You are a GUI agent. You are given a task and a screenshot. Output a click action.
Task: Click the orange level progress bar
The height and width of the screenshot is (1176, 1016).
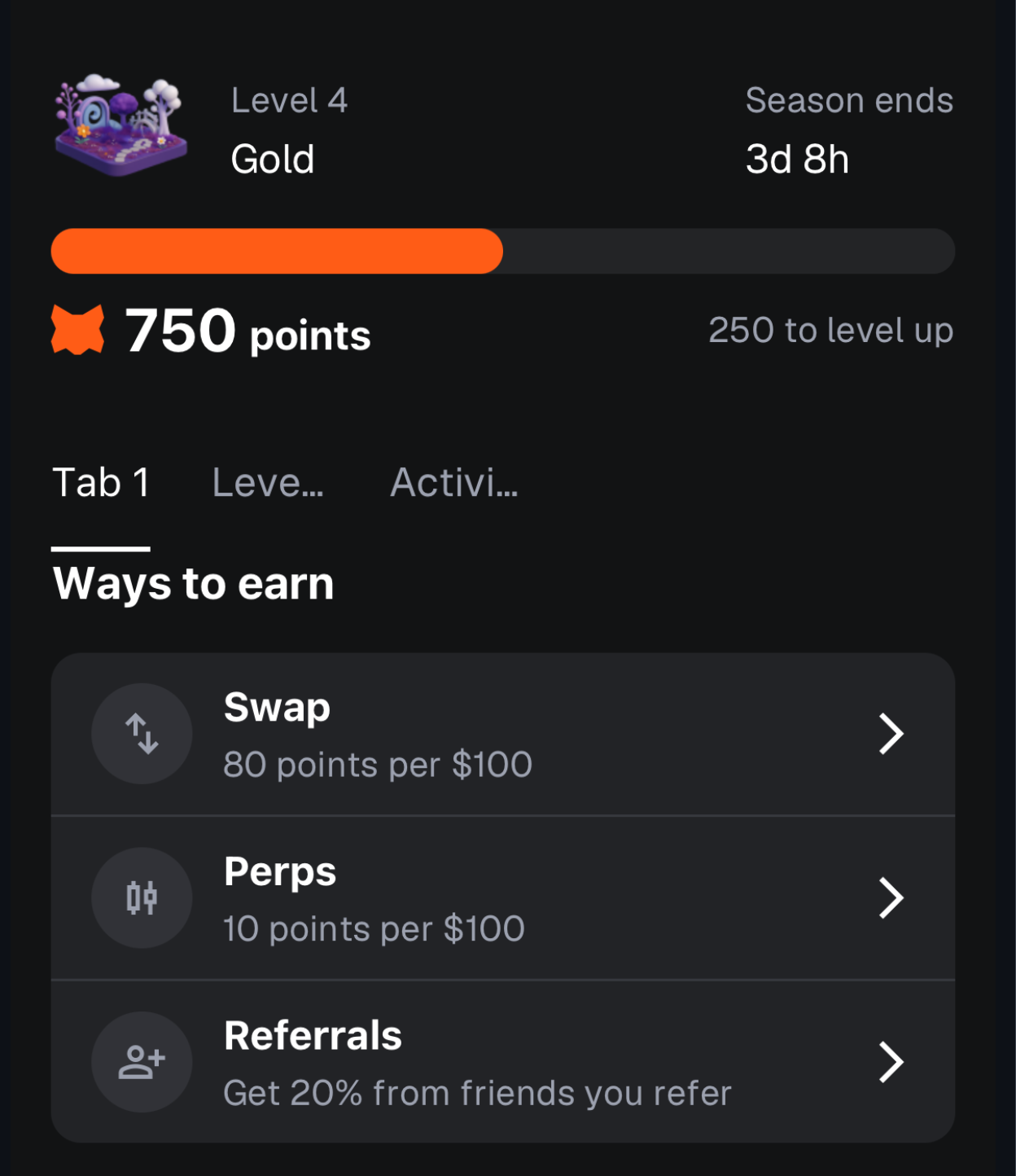pyautogui.click(x=277, y=251)
